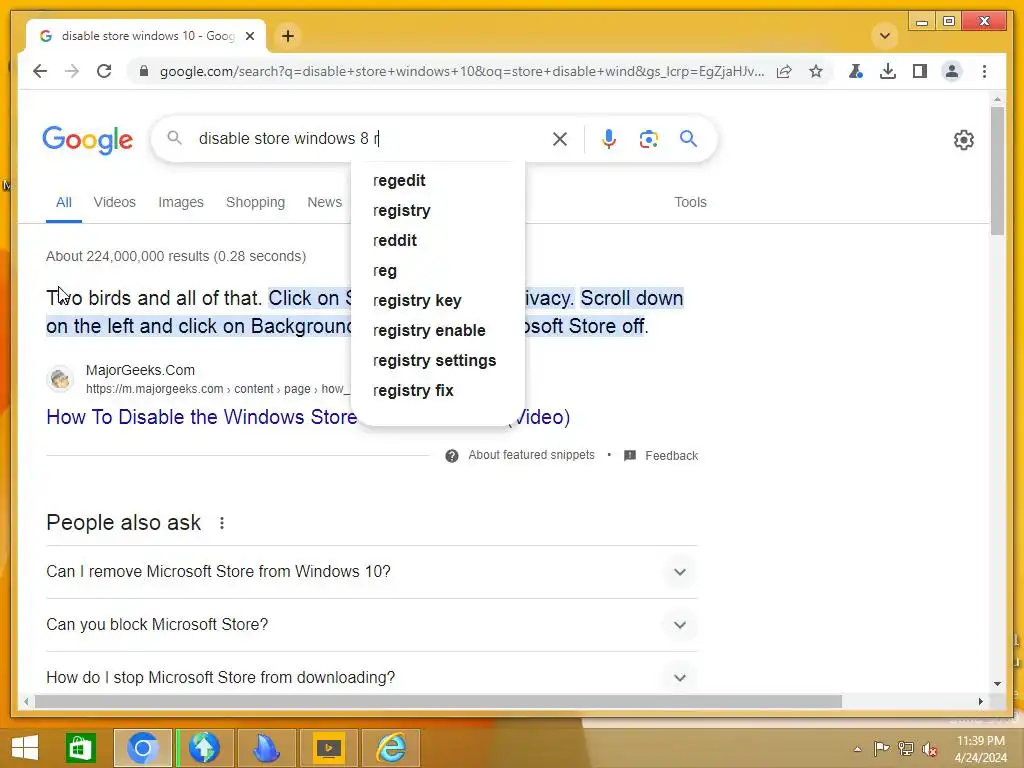1024x768 pixels.
Task: Expand 'How do I stop Microsoft Store from downloading?'
Action: tap(372, 677)
